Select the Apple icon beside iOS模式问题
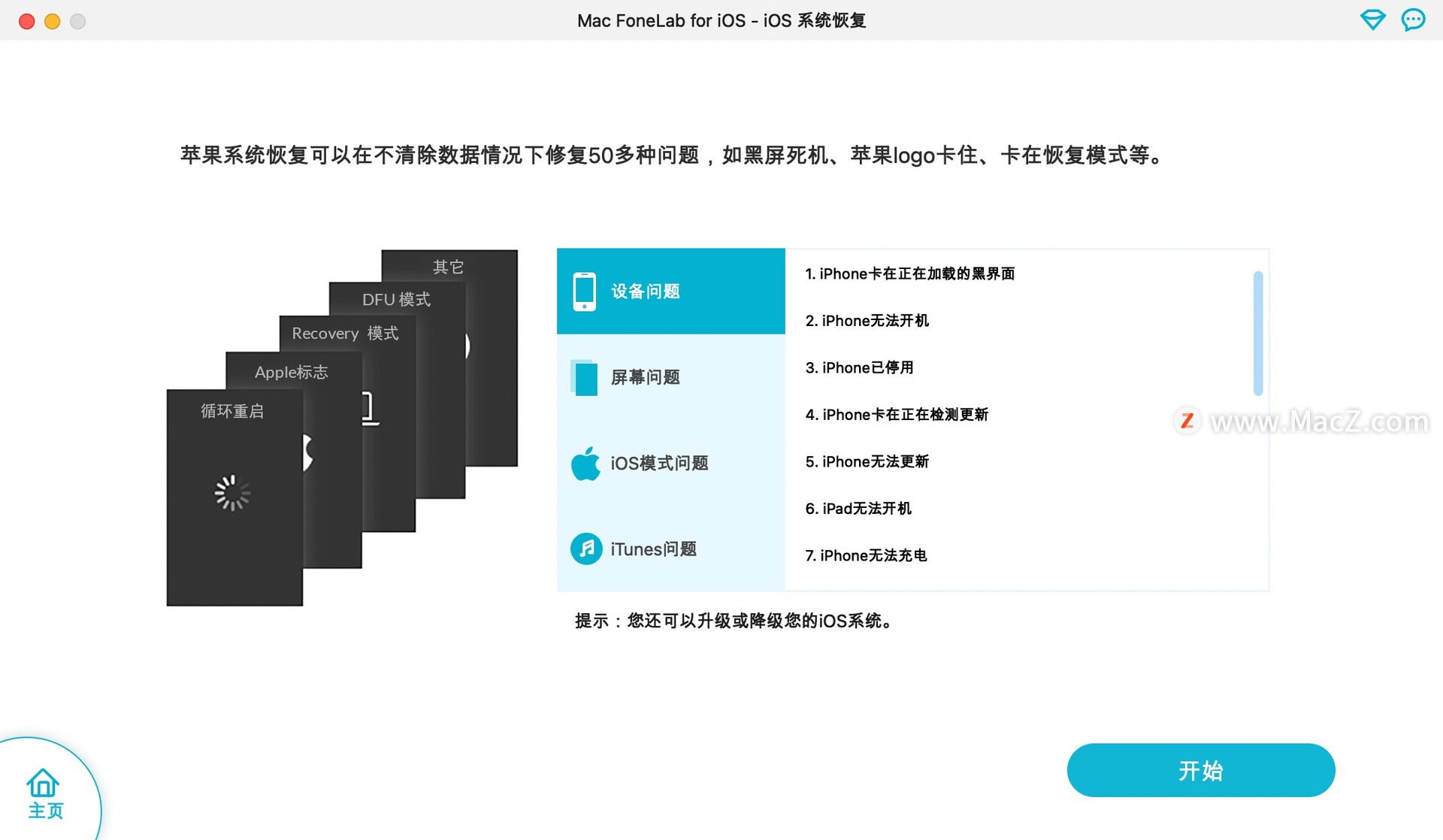This screenshot has width=1443, height=840. [585, 463]
